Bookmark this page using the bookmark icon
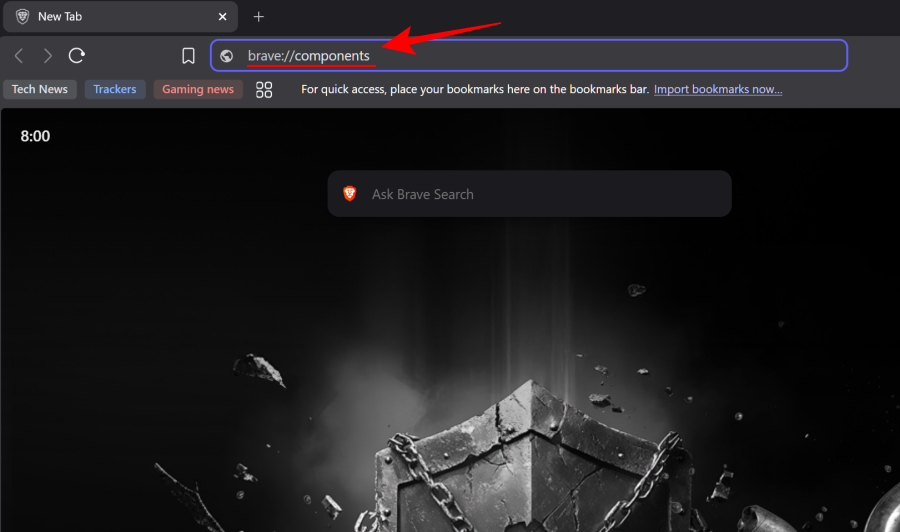 [x=188, y=56]
